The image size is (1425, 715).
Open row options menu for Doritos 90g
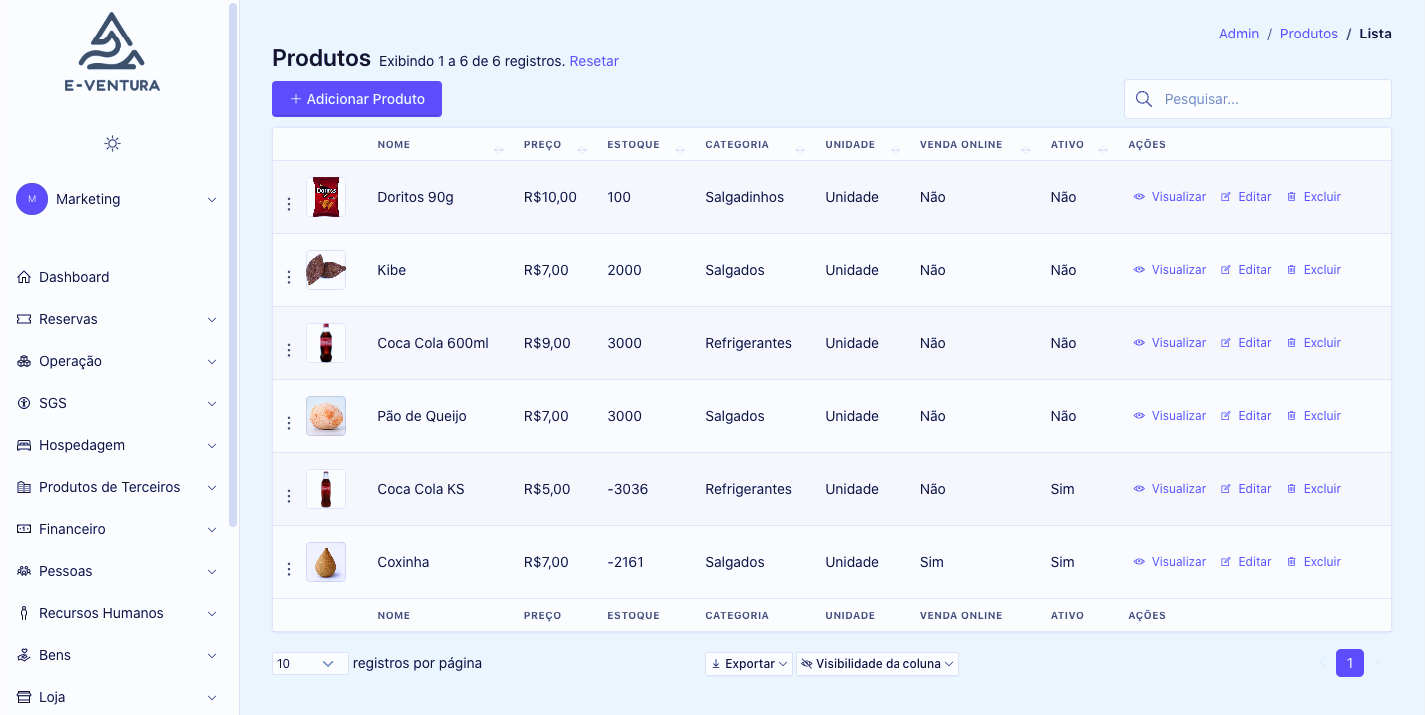[289, 204]
